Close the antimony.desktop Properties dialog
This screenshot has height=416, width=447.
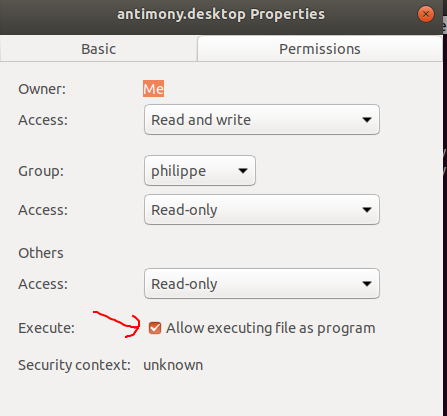426,14
